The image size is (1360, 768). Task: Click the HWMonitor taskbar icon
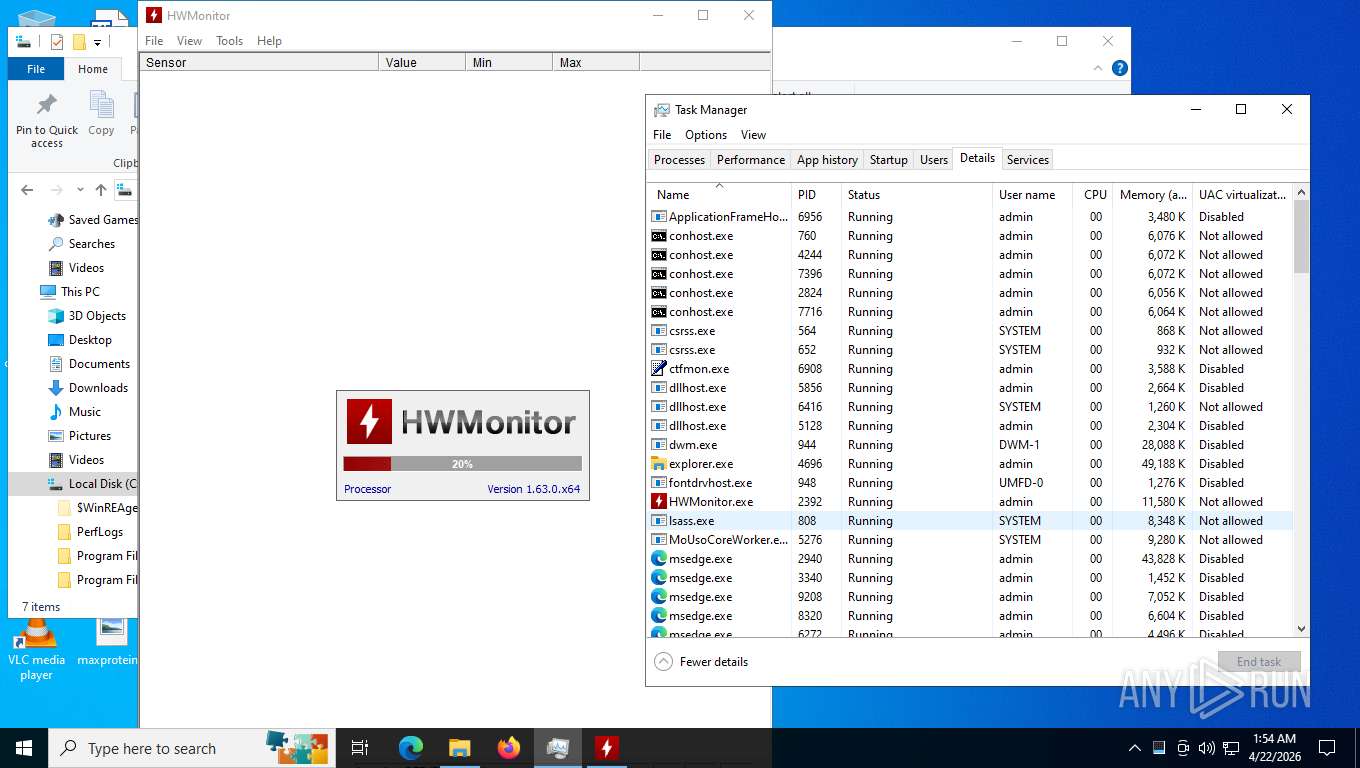coord(607,748)
